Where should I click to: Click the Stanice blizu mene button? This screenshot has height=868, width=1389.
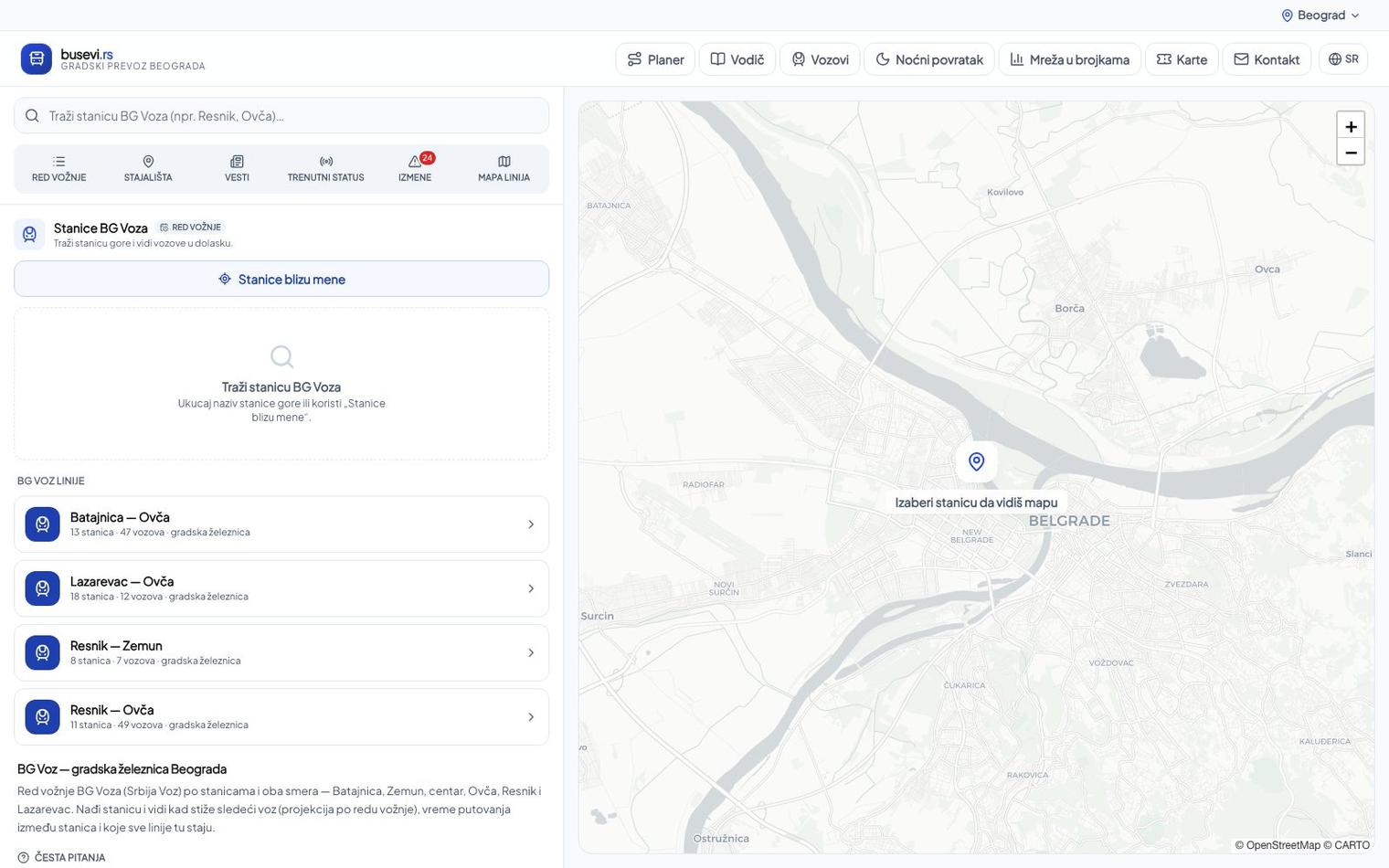coord(281,279)
